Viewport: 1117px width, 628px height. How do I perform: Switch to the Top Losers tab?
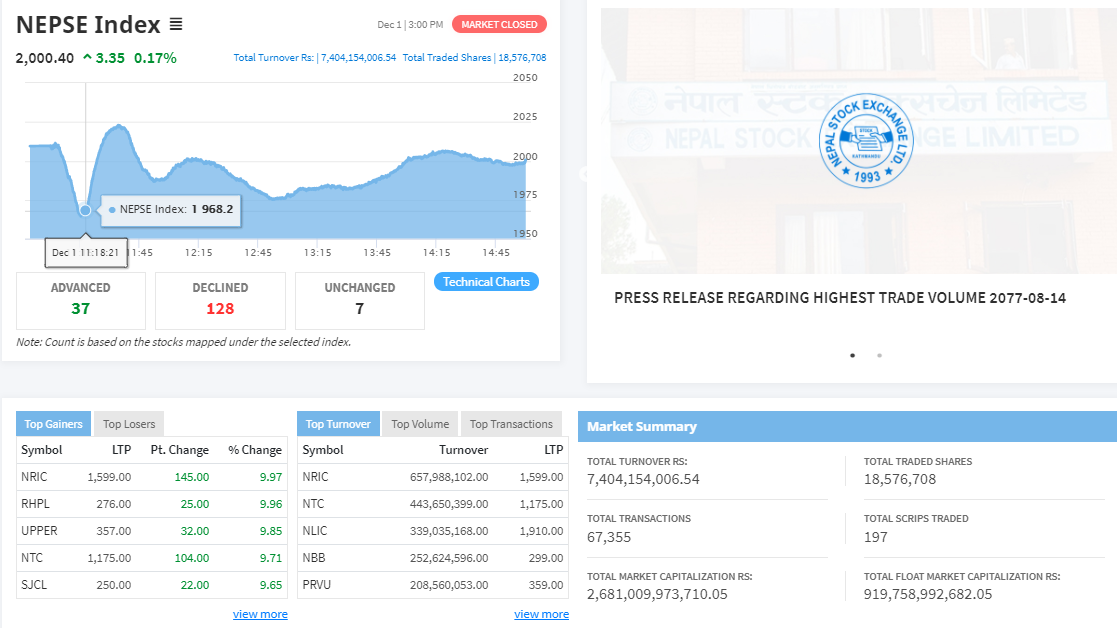(x=129, y=424)
